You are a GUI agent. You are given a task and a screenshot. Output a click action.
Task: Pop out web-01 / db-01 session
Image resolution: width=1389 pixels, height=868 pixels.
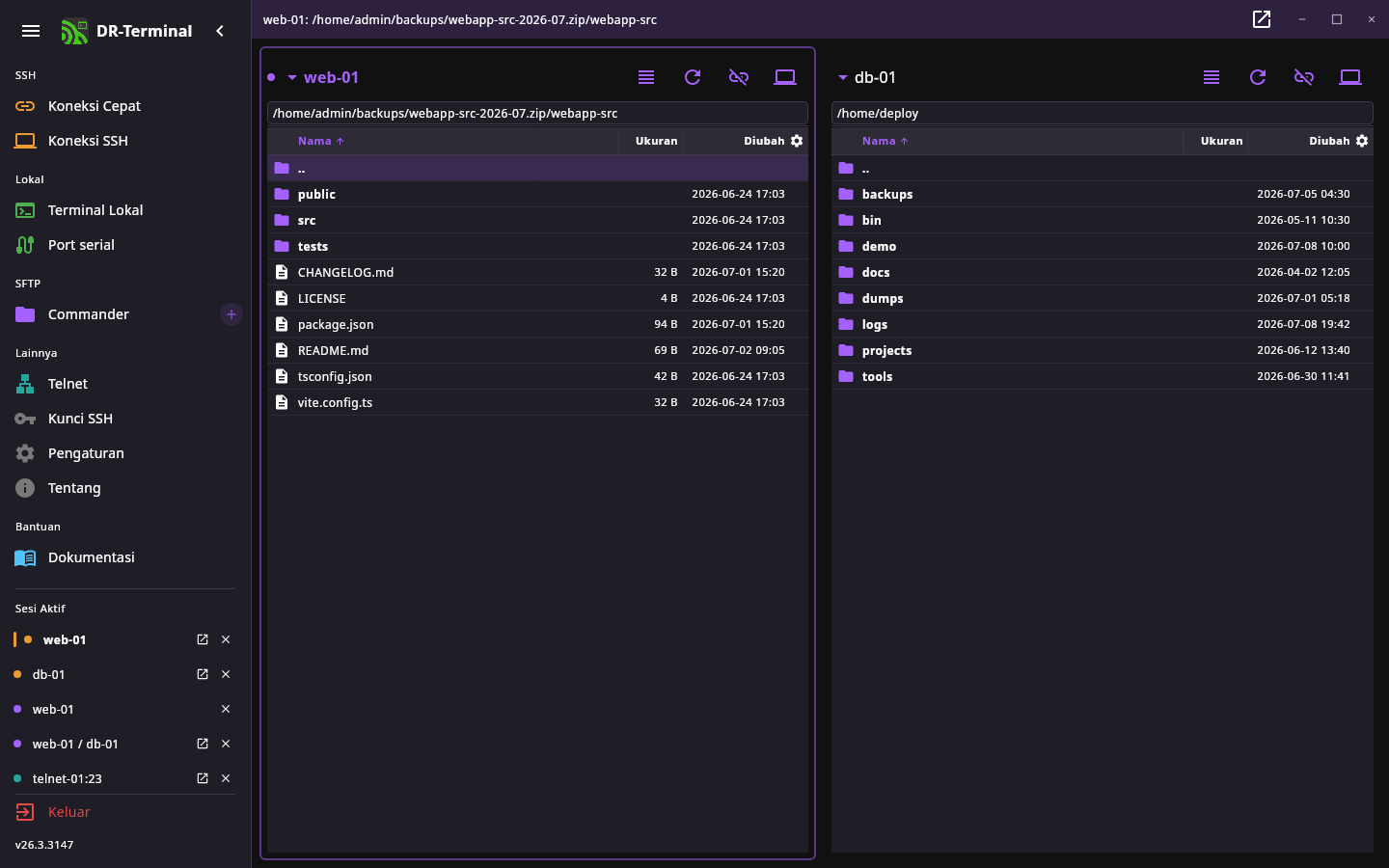[x=203, y=744]
